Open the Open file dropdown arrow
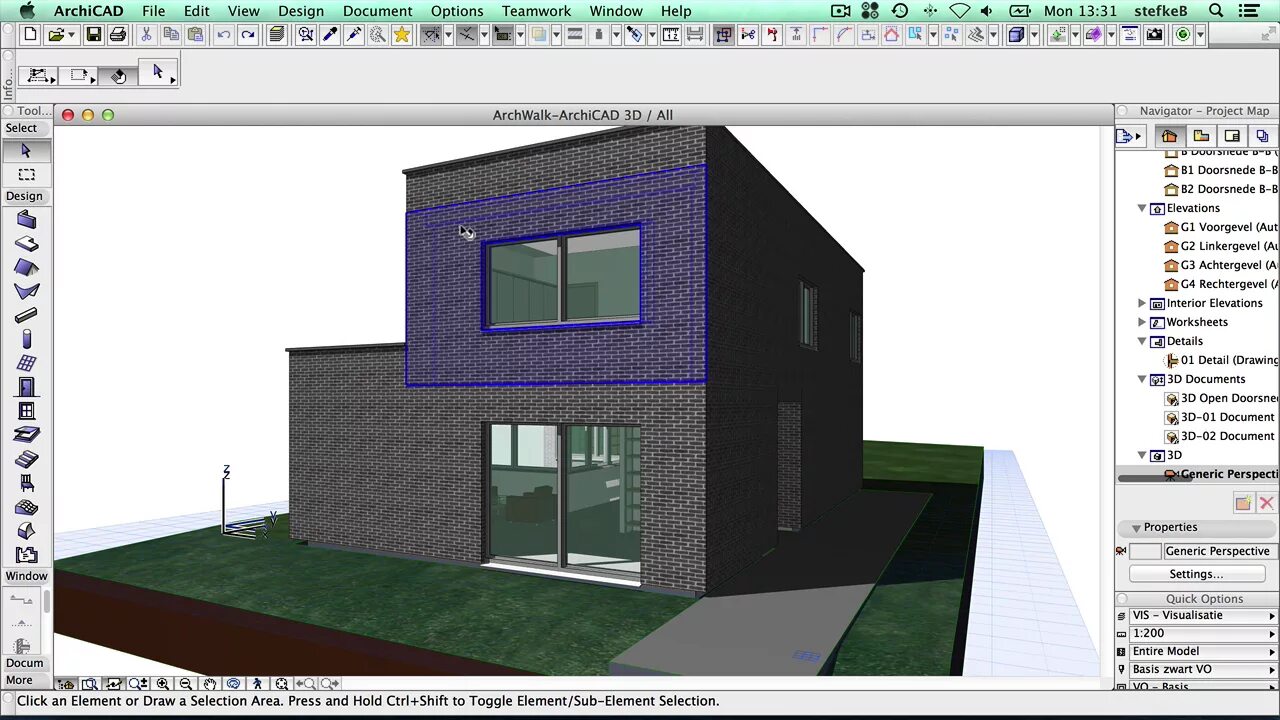This screenshot has height=720, width=1280. coord(72,35)
